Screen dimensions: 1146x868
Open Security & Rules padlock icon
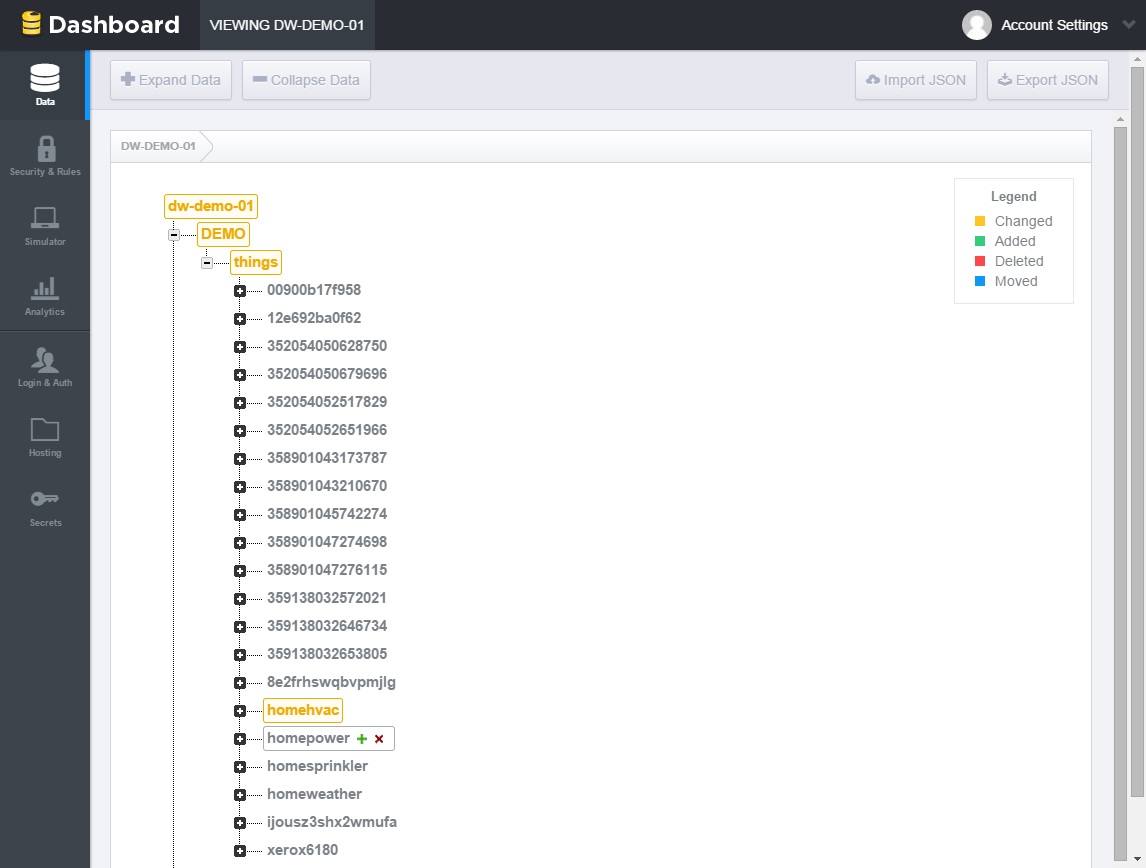click(x=45, y=150)
